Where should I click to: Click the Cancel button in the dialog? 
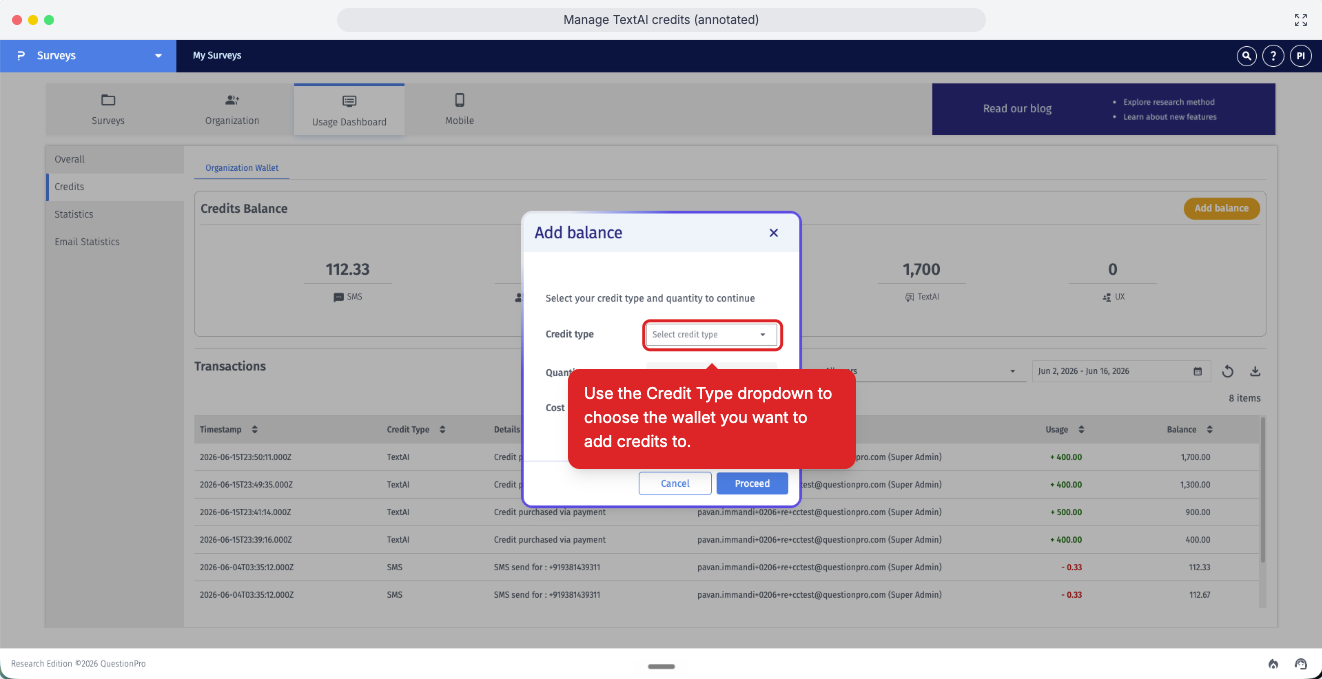675,483
